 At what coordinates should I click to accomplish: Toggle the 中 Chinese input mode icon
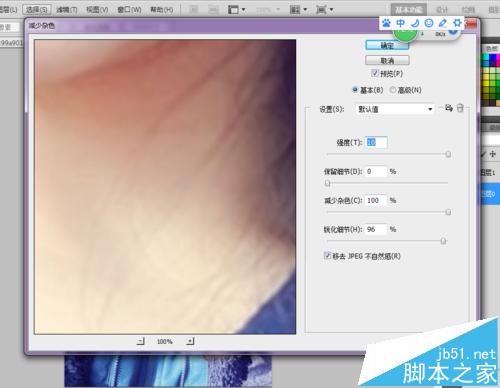click(x=401, y=23)
